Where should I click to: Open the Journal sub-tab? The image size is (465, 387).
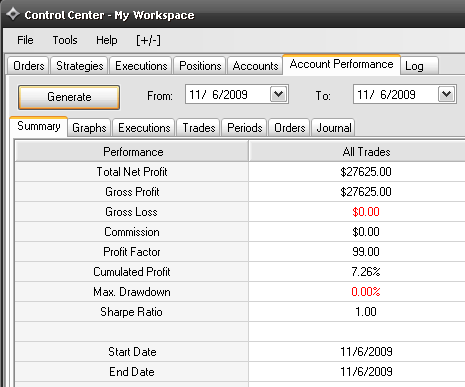tap(334, 128)
